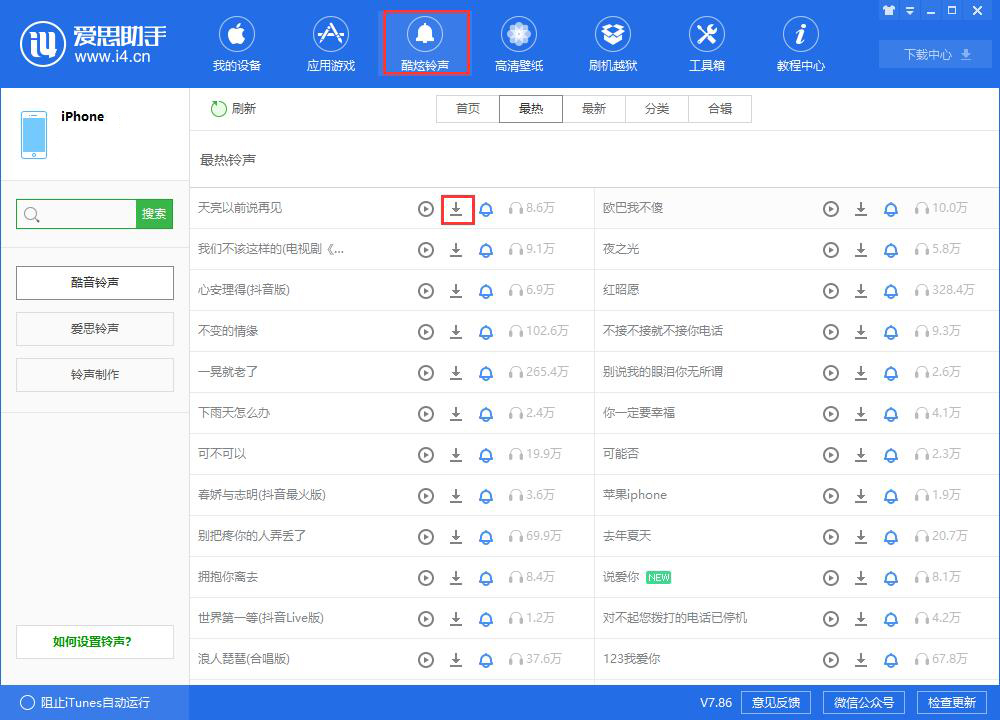Open the 教程中心 tutorial center
Viewport: 1000px width, 720px height.
click(799, 43)
